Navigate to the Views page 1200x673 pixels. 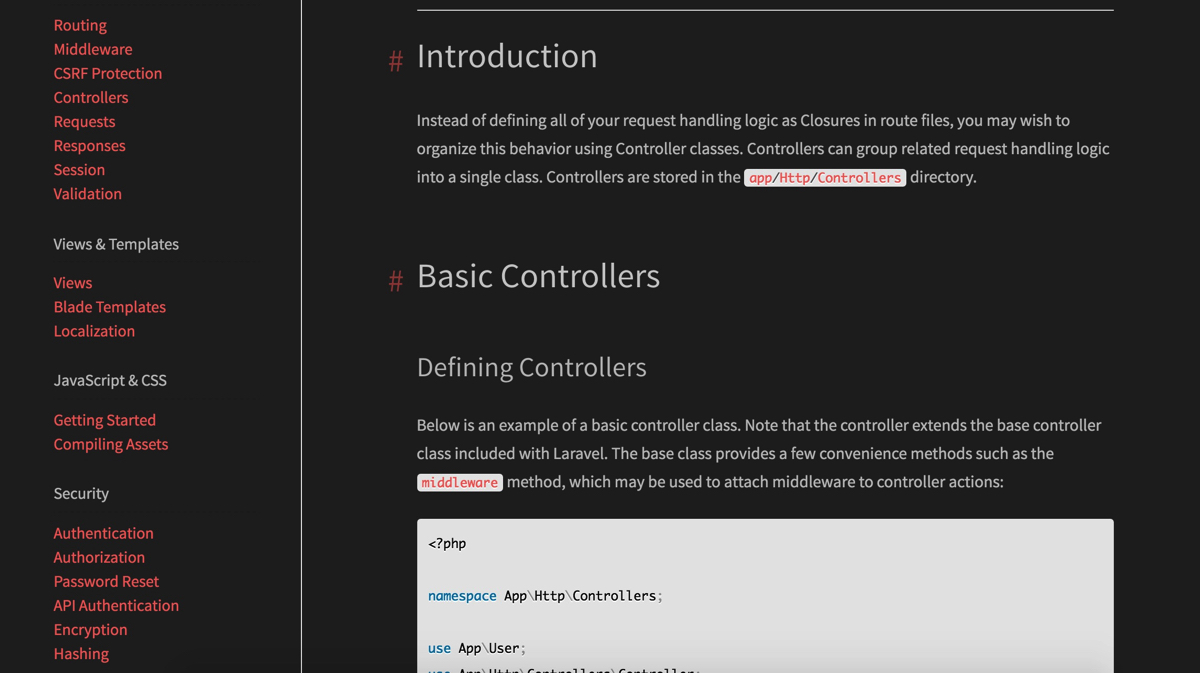72,283
